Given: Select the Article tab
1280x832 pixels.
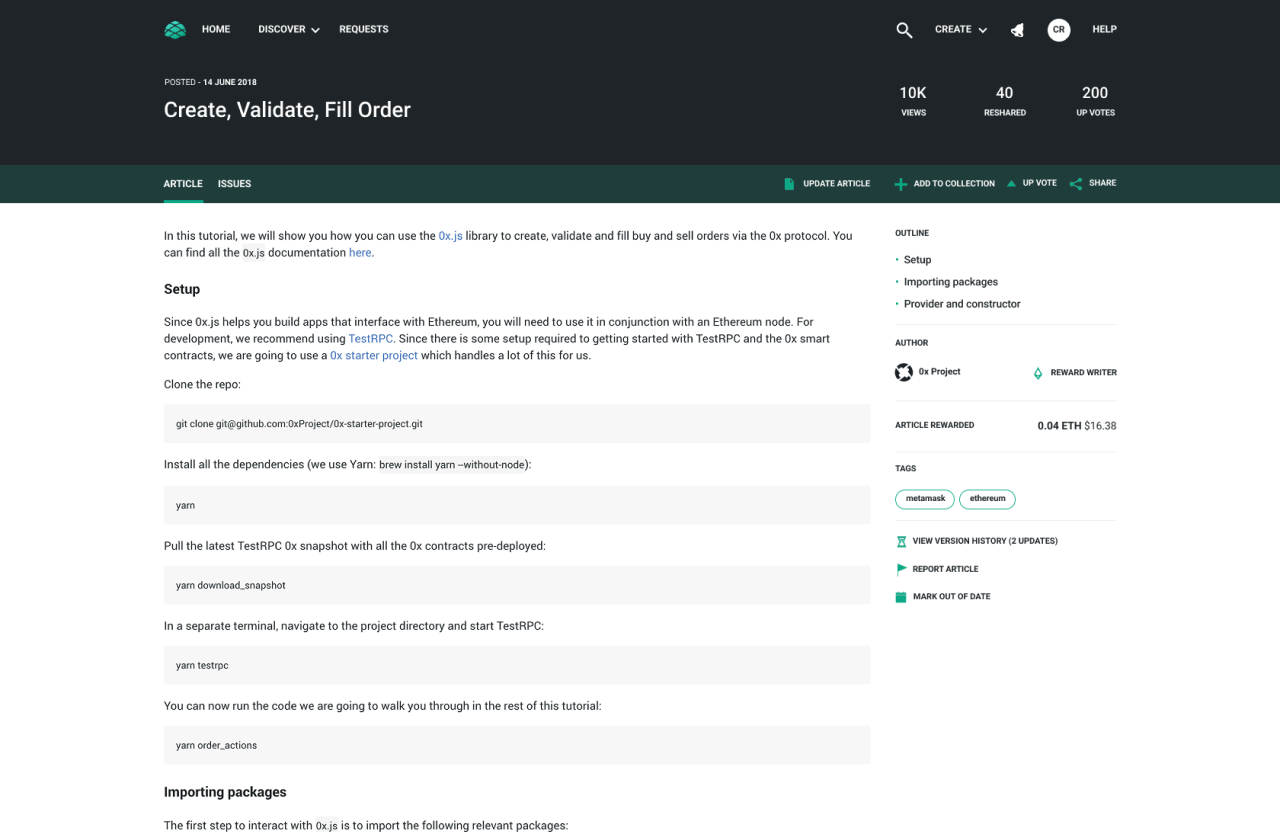Looking at the screenshot, I should [x=183, y=184].
